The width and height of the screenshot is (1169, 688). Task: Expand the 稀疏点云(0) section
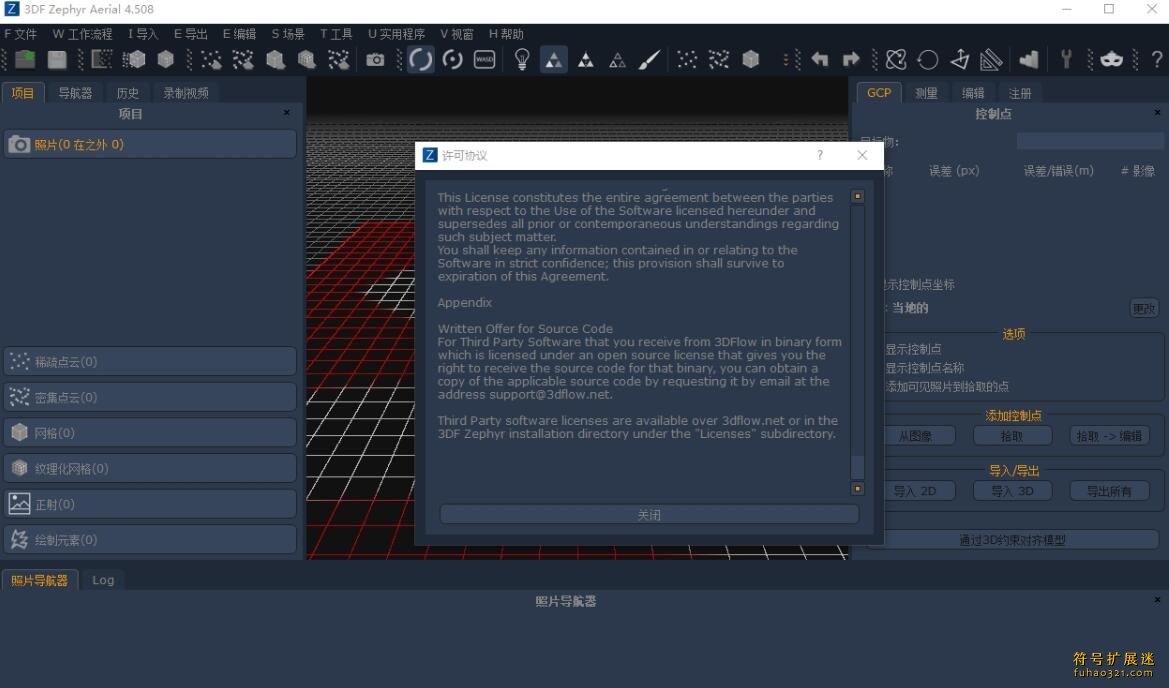150,361
